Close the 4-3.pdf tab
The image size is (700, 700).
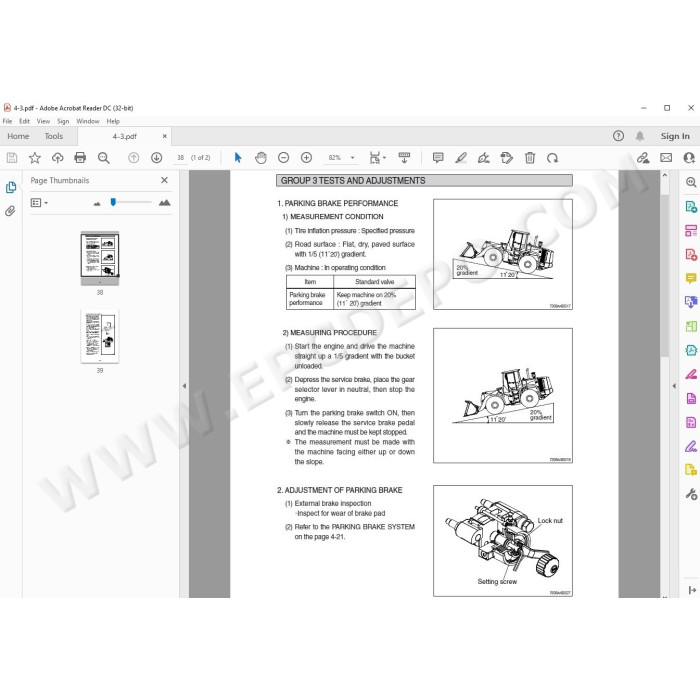(x=165, y=136)
